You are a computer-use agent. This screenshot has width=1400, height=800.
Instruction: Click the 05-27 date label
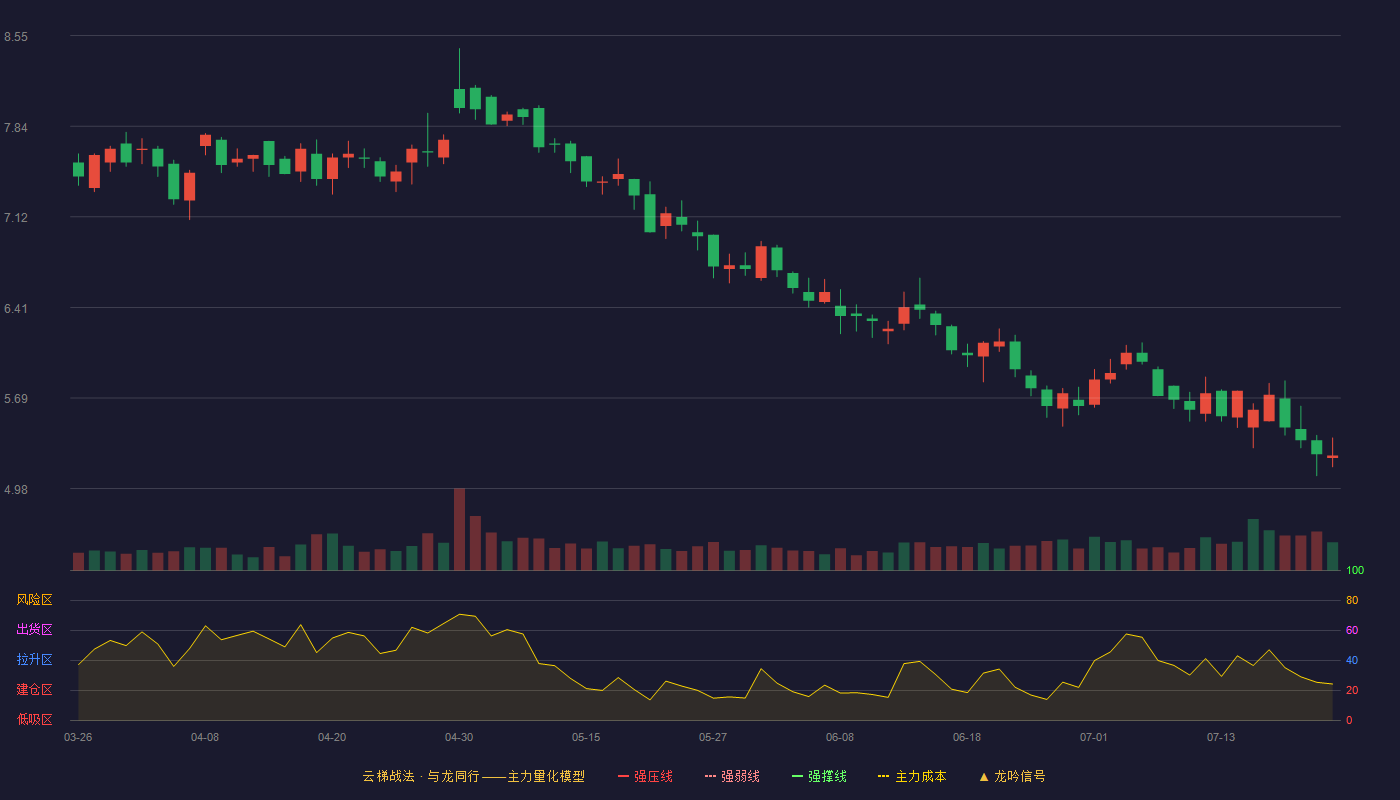(713, 737)
